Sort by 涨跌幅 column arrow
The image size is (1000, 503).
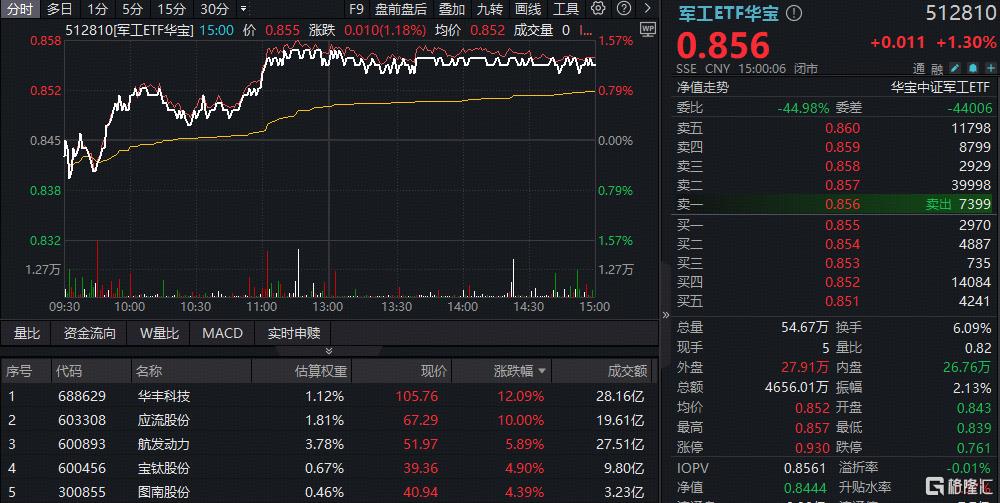point(542,371)
